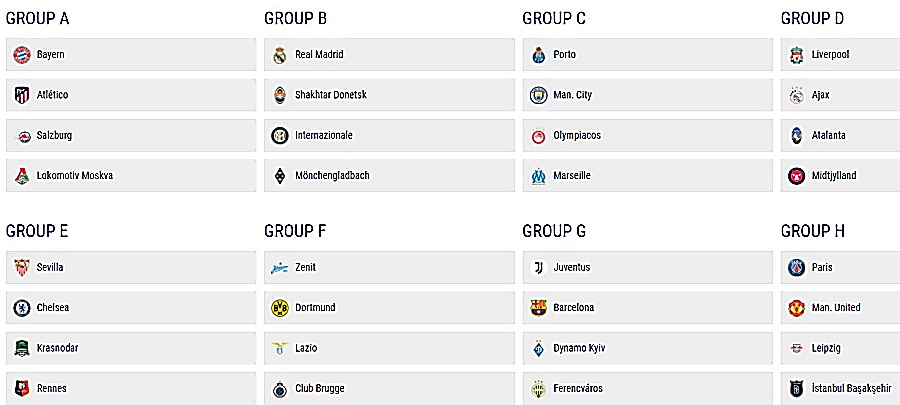Select the Manchester City badge icon
Viewport: 900px width, 405px height.
pos(538,95)
